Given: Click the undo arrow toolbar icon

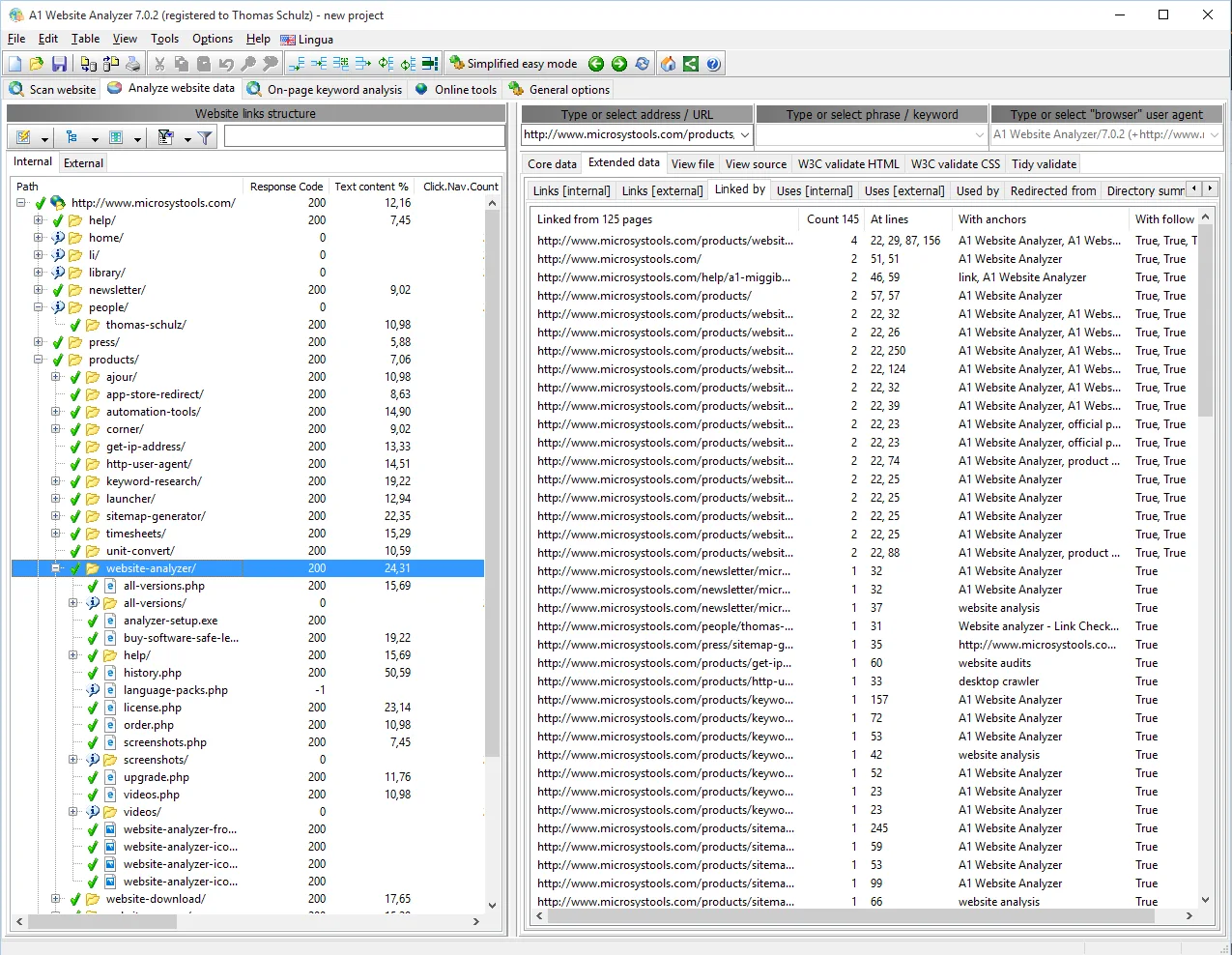Looking at the screenshot, I should click(226, 64).
